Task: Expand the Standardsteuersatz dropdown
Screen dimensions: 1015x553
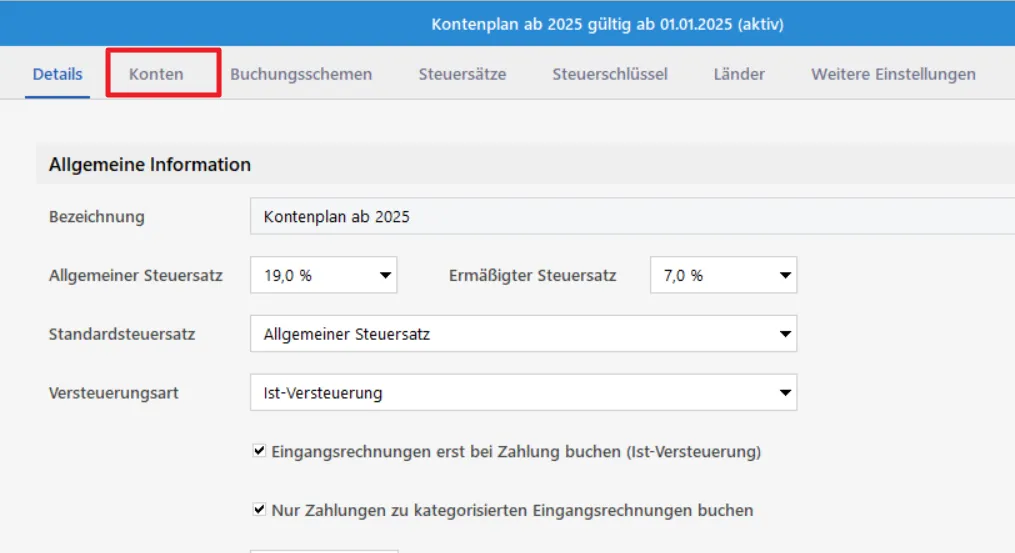Action: click(x=523, y=334)
